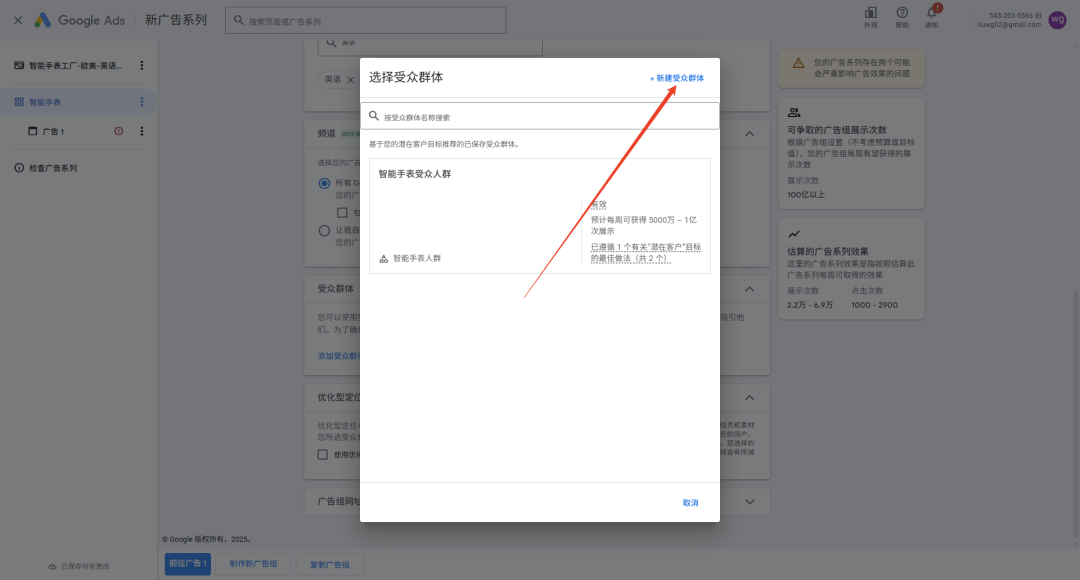The width and height of the screenshot is (1080, 580).
Task: Select 智能手表 ad group in sidebar
Action: 45,102
